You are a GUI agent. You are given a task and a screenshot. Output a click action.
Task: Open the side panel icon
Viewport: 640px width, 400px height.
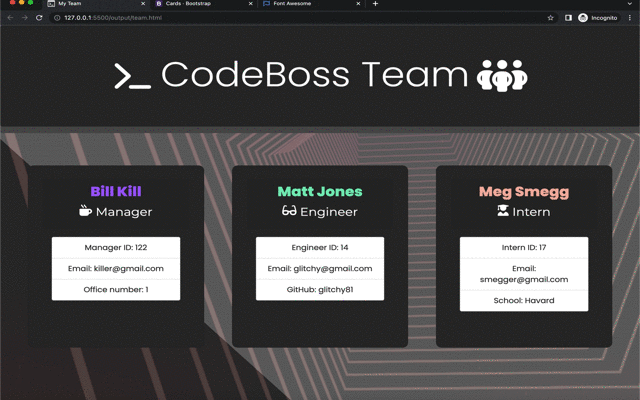click(568, 18)
